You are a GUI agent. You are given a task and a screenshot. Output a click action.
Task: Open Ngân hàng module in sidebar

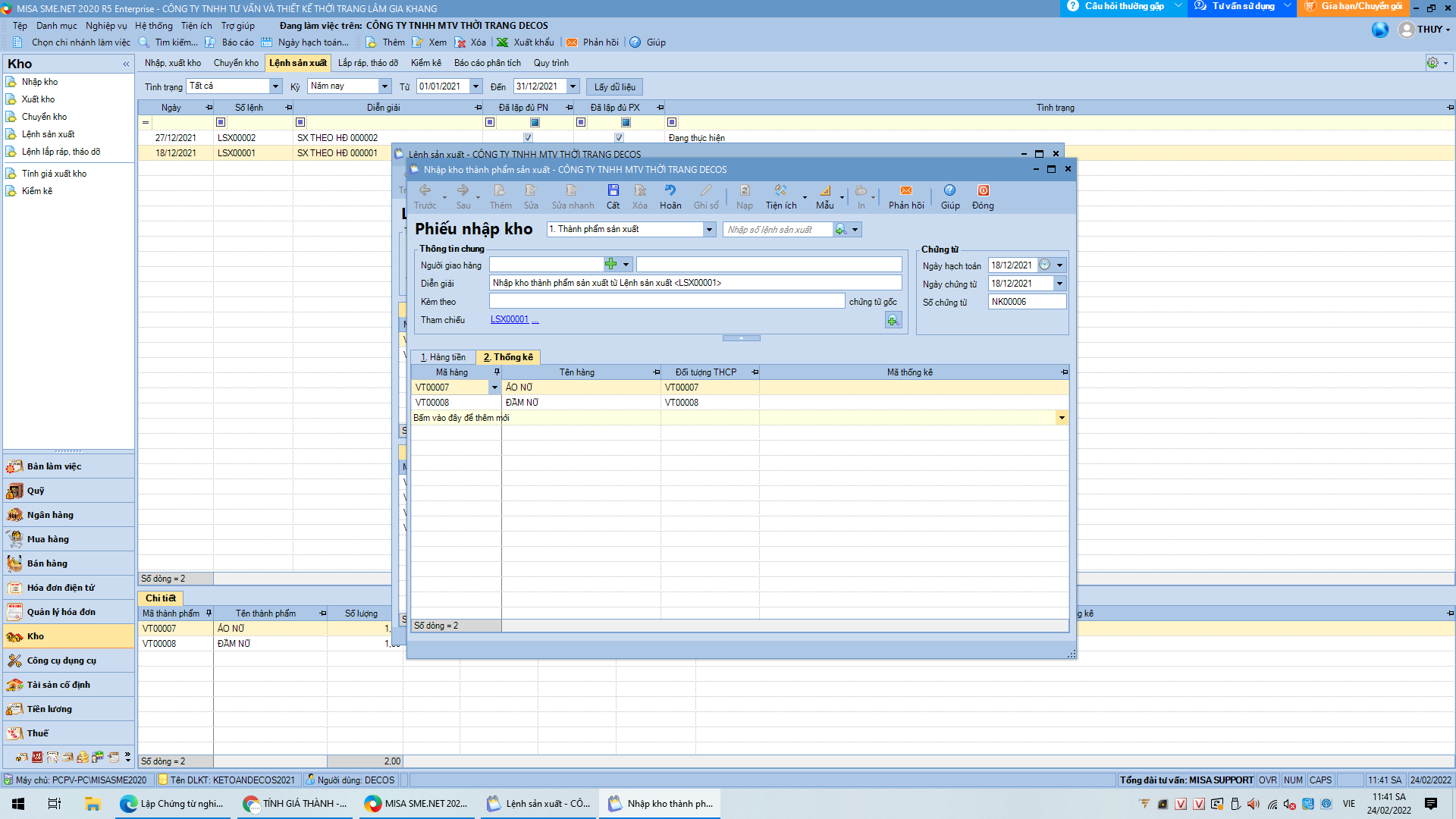[69, 515]
